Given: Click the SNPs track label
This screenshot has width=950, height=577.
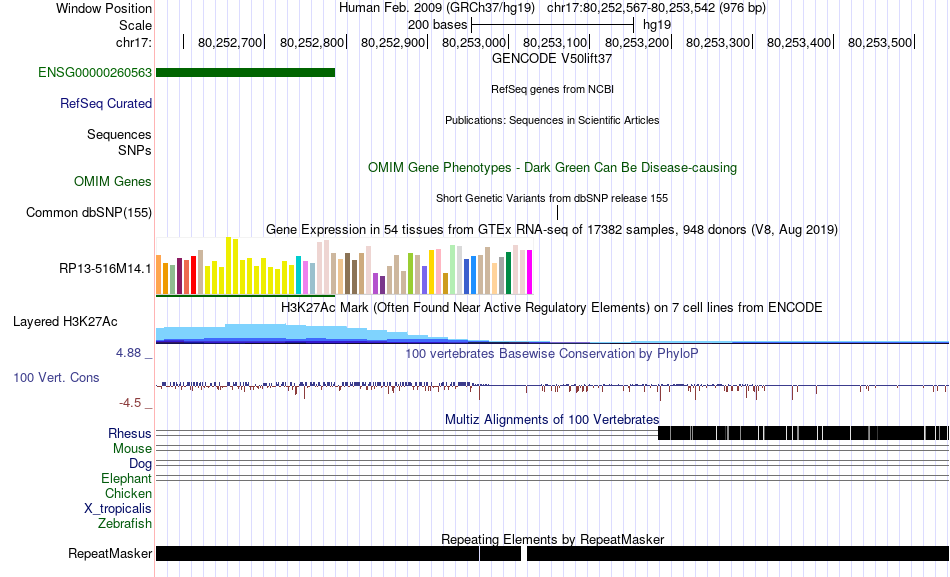Looking at the screenshot, I should coord(135,150).
